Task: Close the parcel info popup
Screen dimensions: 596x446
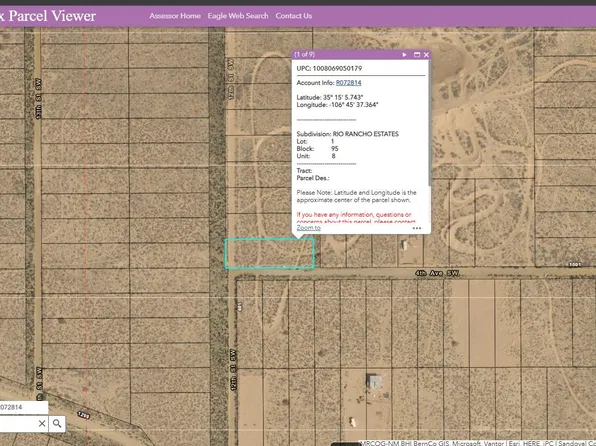Action: click(426, 55)
